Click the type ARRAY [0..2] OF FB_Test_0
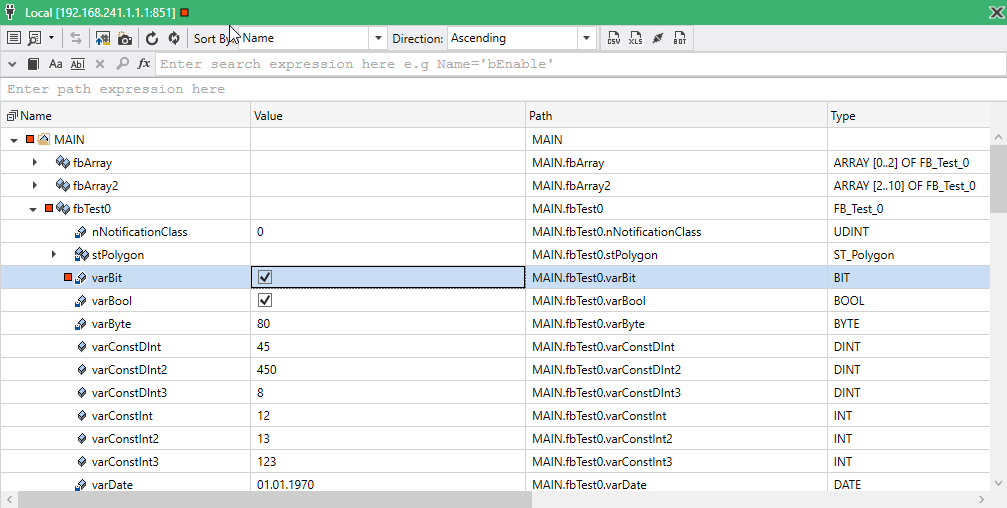This screenshot has height=508, width=1007. (901, 162)
